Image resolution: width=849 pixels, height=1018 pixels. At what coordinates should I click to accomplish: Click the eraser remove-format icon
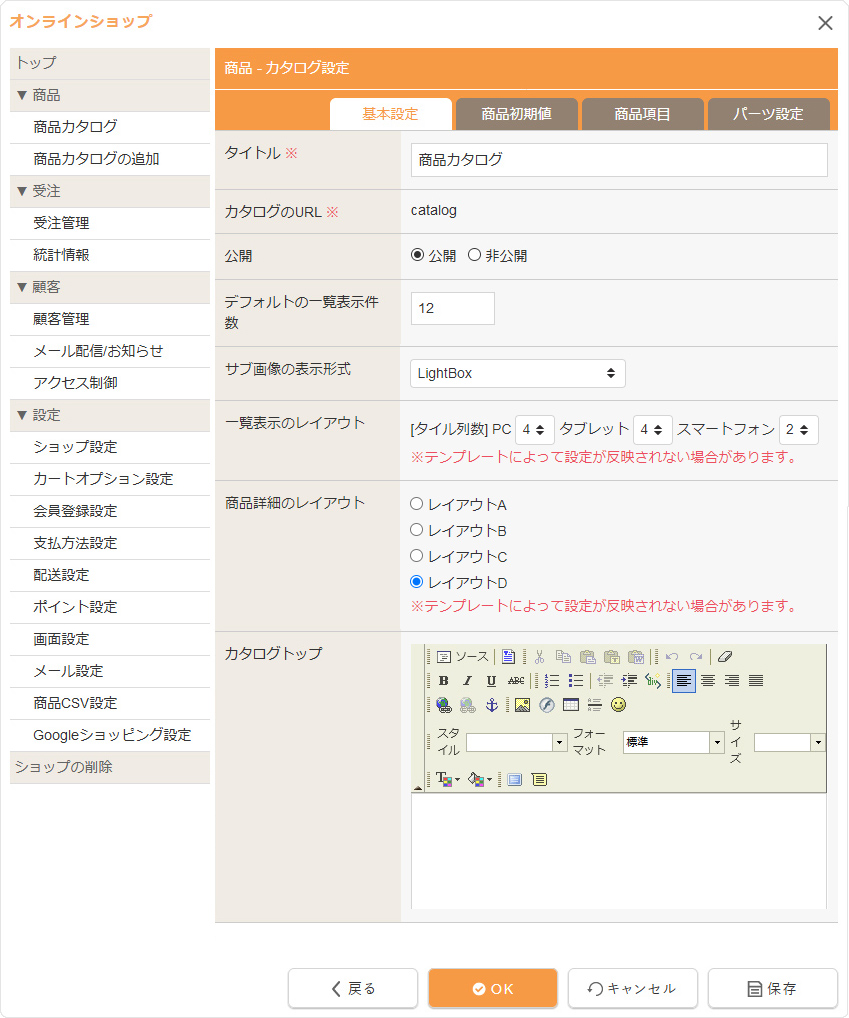(x=725, y=657)
